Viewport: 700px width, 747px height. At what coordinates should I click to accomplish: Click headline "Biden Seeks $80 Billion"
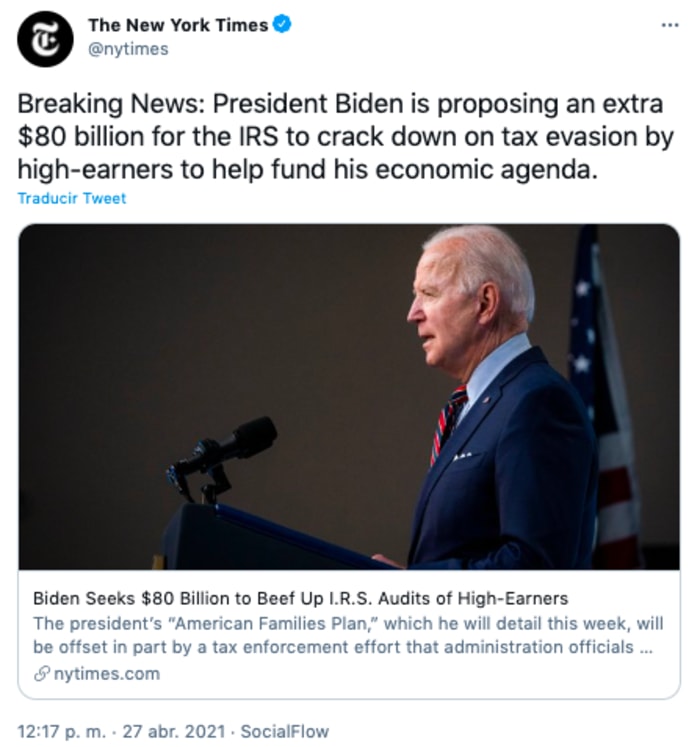[x=300, y=598]
